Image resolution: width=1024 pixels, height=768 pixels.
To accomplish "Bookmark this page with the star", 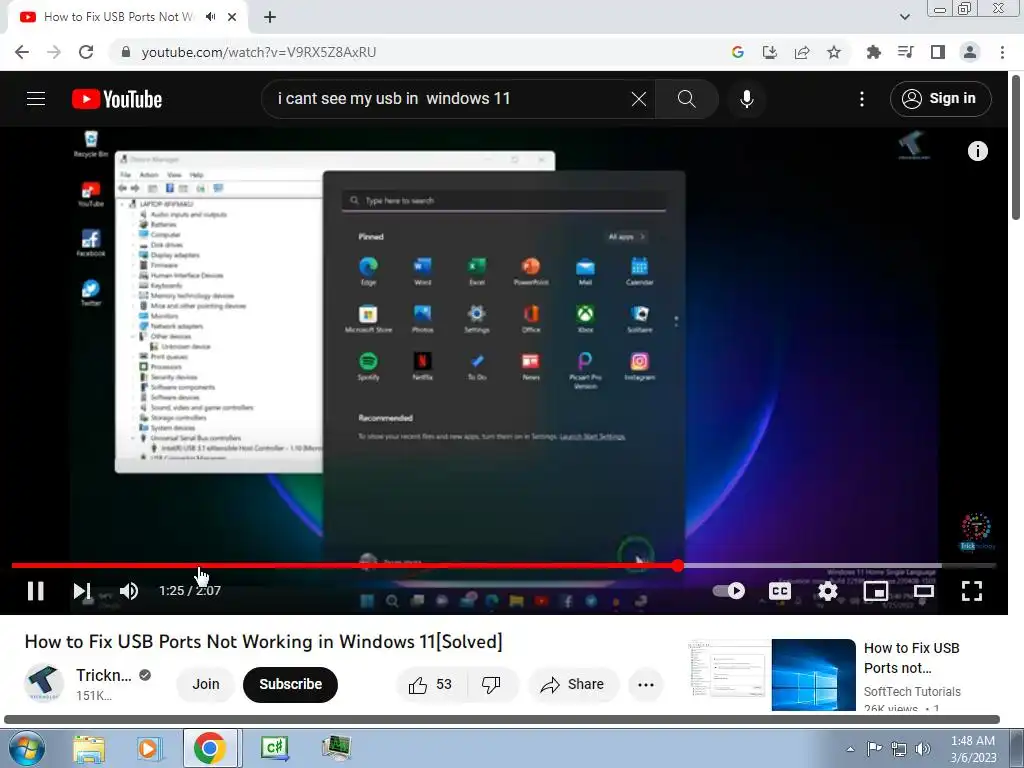I will 834,52.
